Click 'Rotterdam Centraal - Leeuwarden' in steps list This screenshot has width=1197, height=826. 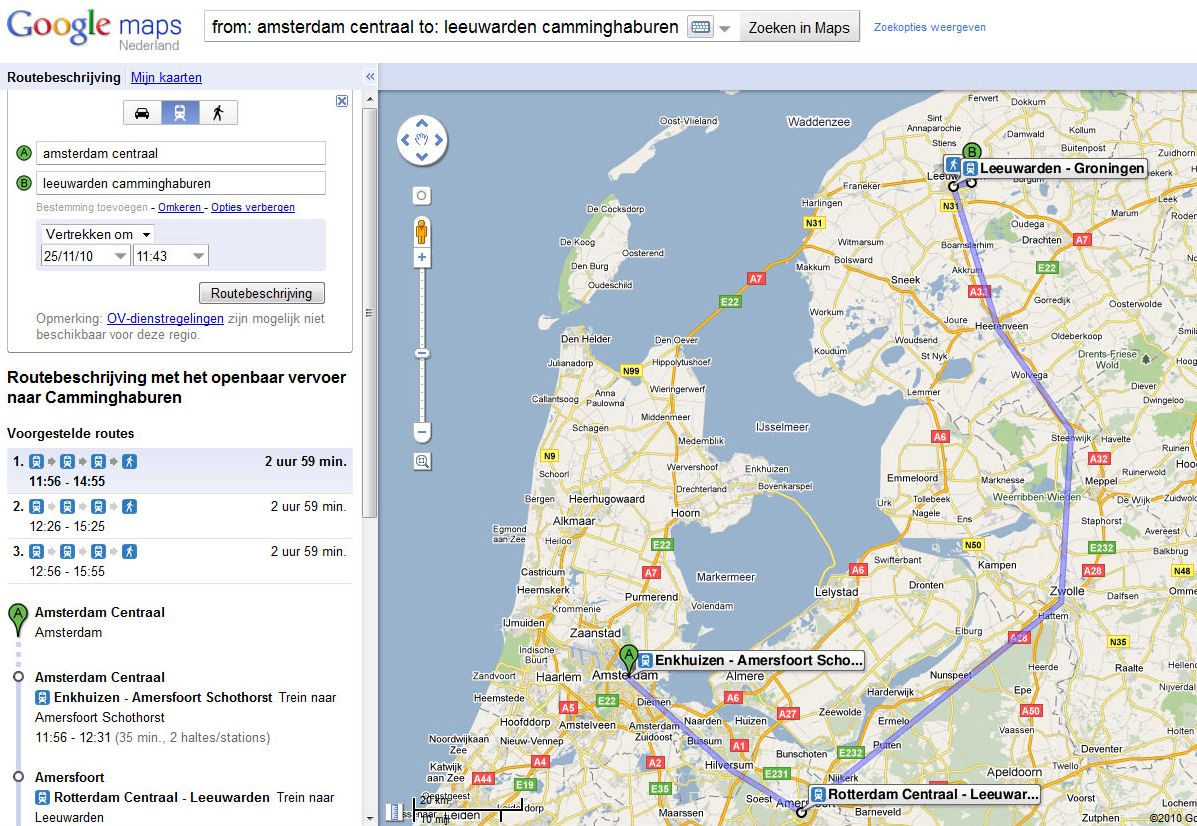pos(162,797)
